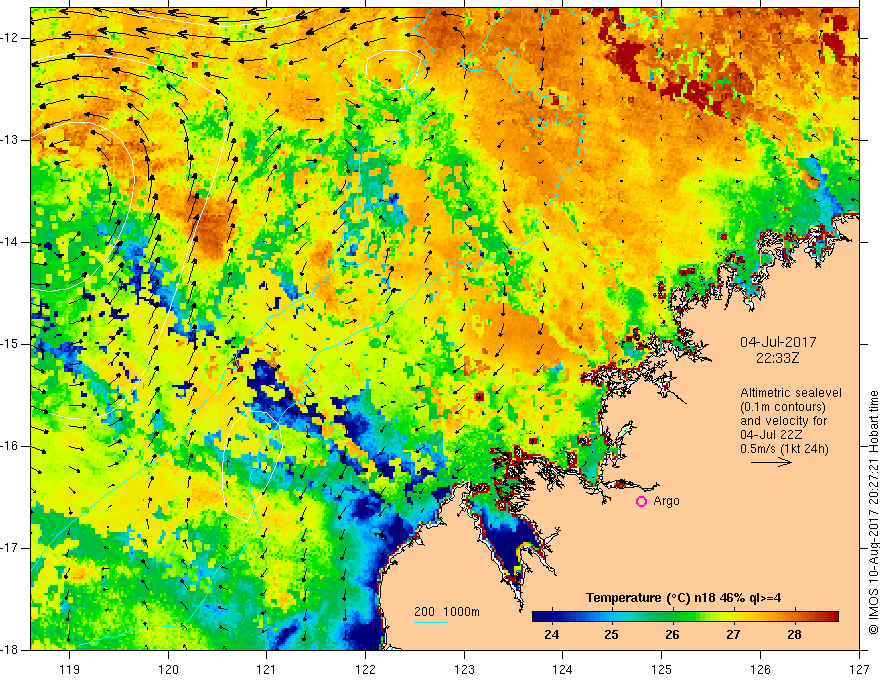Click the longitude axis label '122'
Image resolution: width=880 pixels, height=680 pixels.
[365, 669]
